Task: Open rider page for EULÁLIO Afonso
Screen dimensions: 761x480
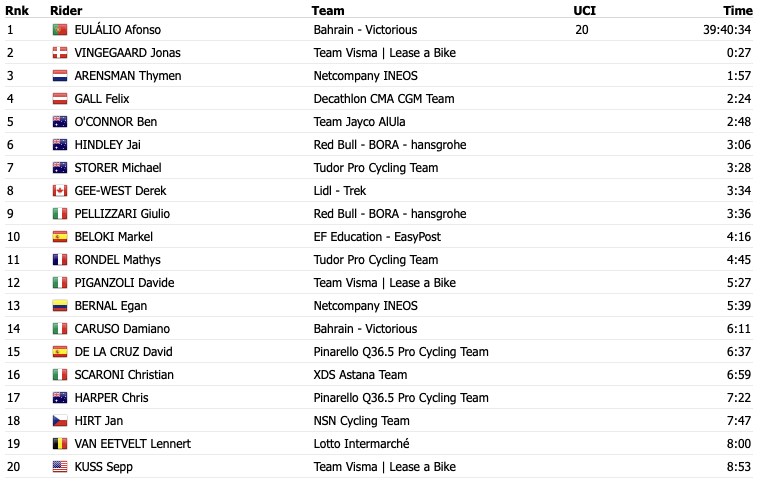Action: [117, 30]
